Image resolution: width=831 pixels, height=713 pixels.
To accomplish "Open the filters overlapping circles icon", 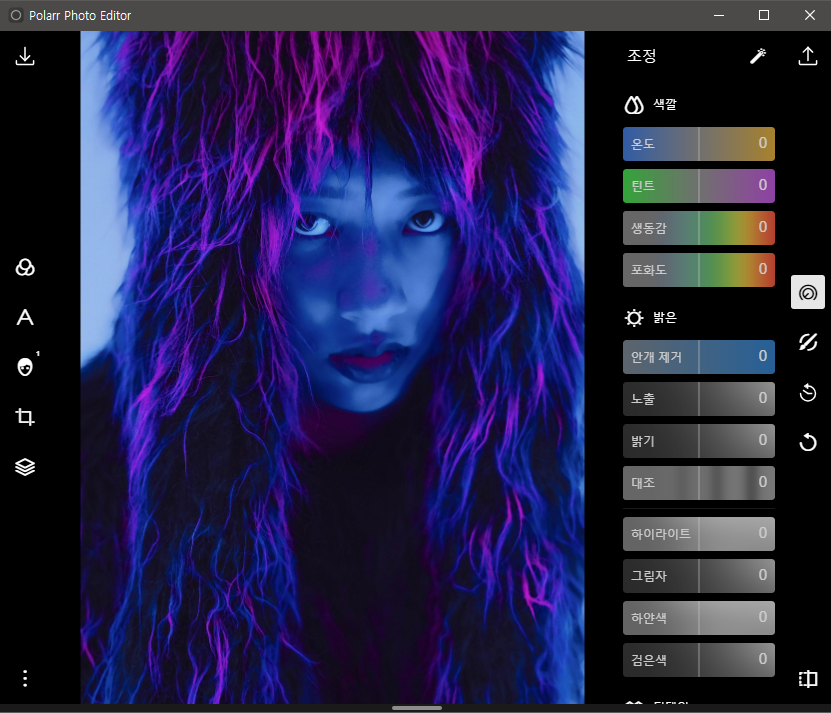I will tap(25, 267).
